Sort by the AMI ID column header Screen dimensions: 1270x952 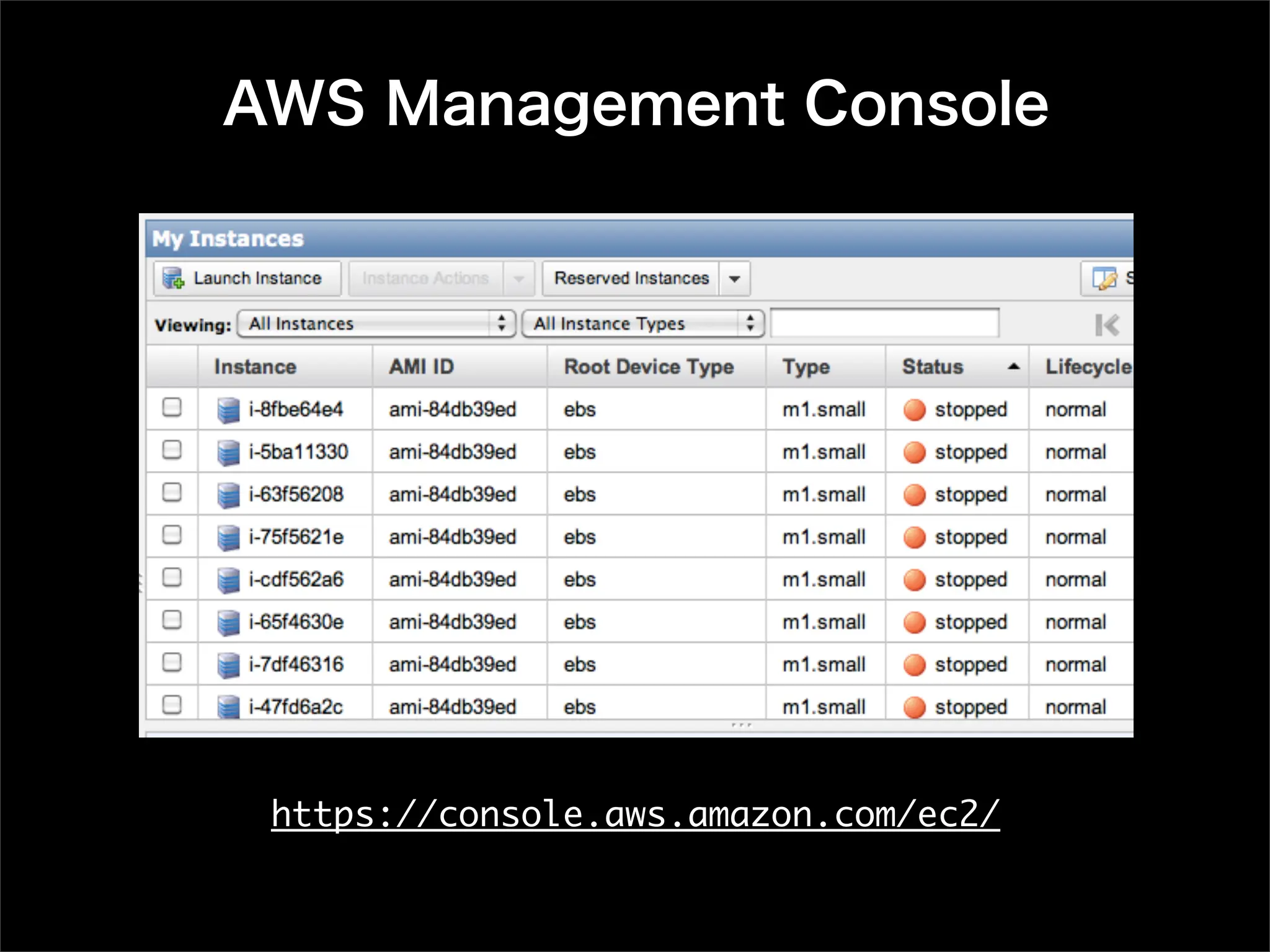(460, 367)
